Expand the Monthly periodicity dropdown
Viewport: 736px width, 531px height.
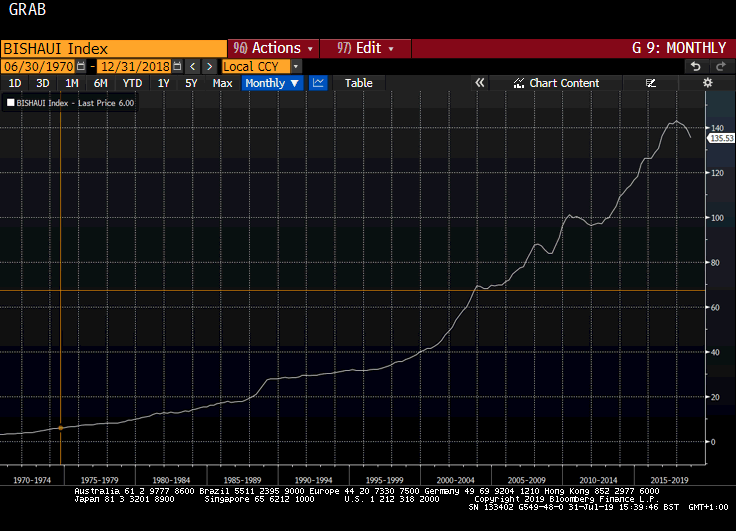click(272, 83)
